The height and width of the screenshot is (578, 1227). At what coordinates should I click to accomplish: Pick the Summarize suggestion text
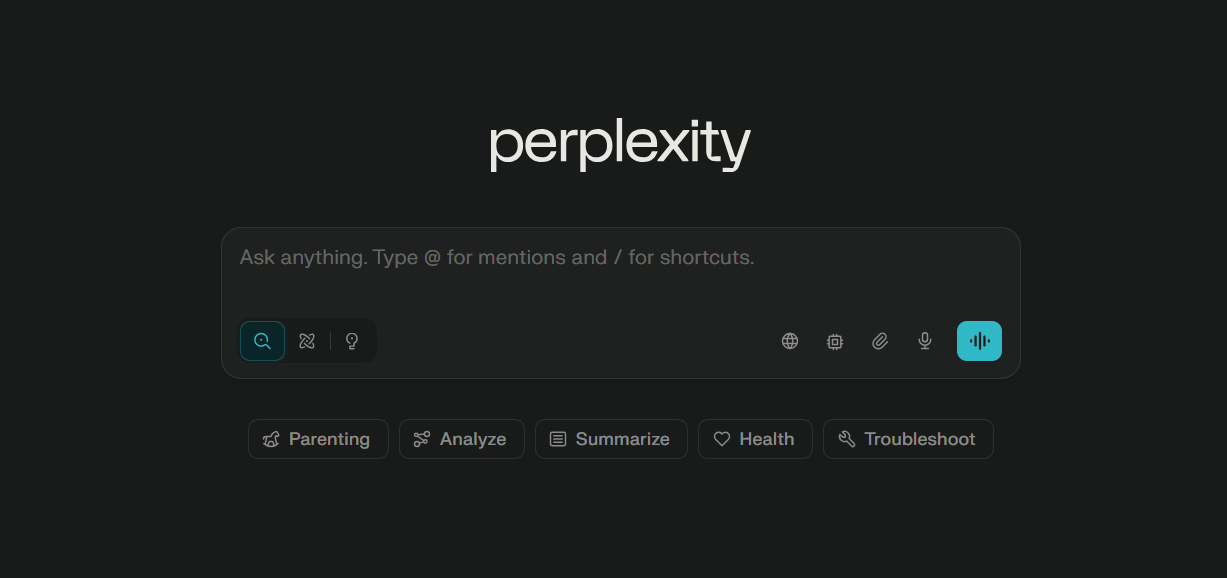[622, 439]
